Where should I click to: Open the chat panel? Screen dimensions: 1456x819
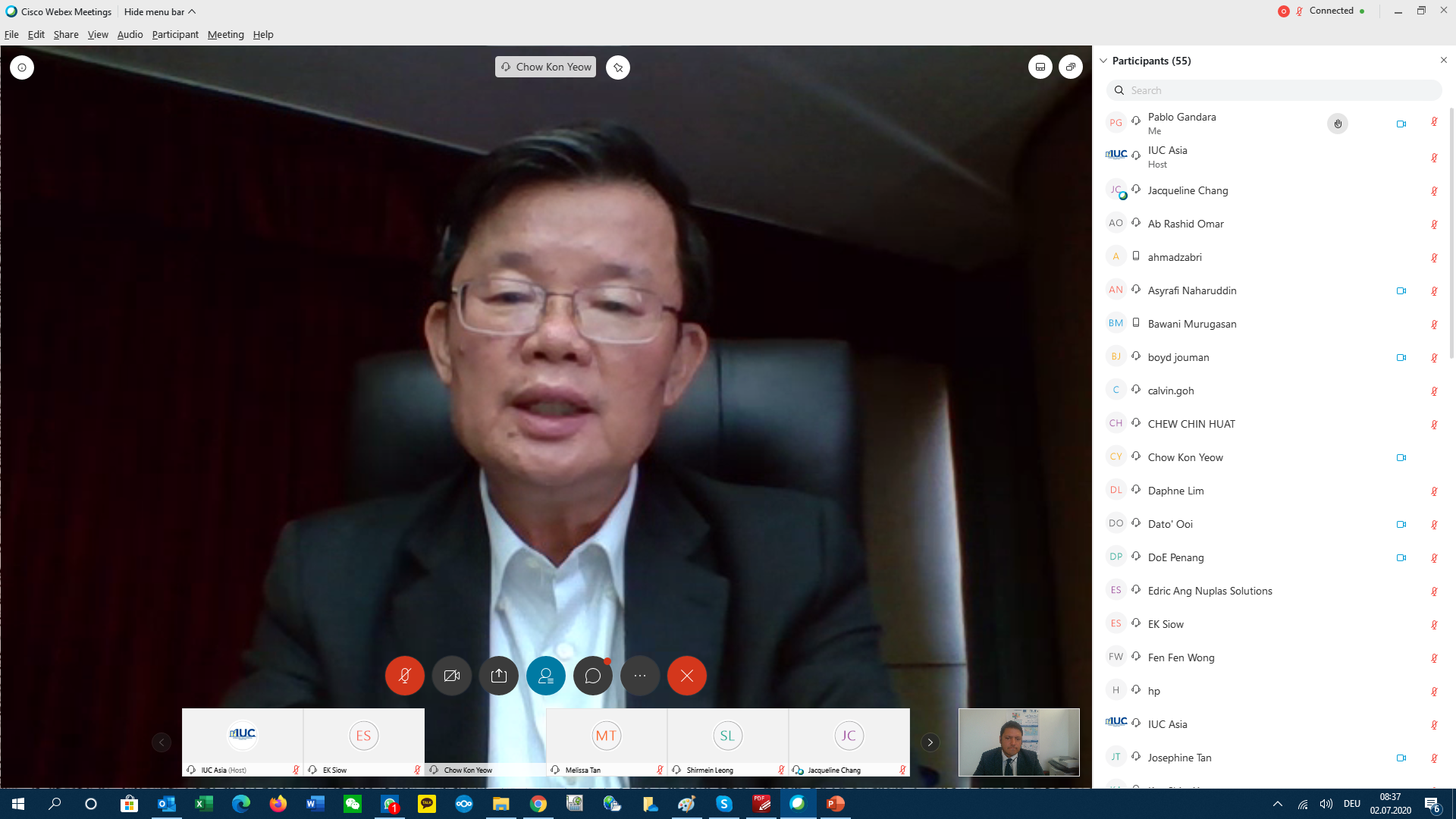click(x=592, y=676)
